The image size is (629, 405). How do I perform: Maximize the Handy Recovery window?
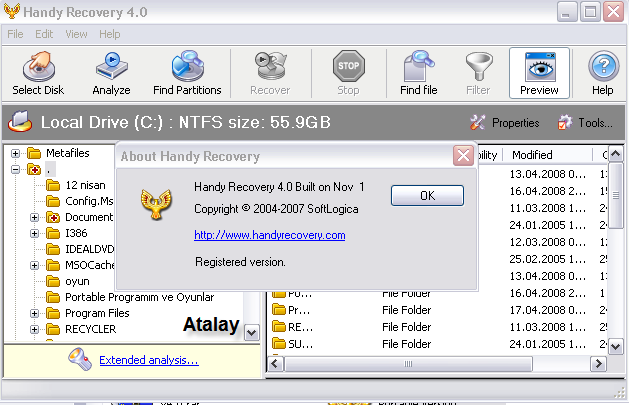point(590,12)
